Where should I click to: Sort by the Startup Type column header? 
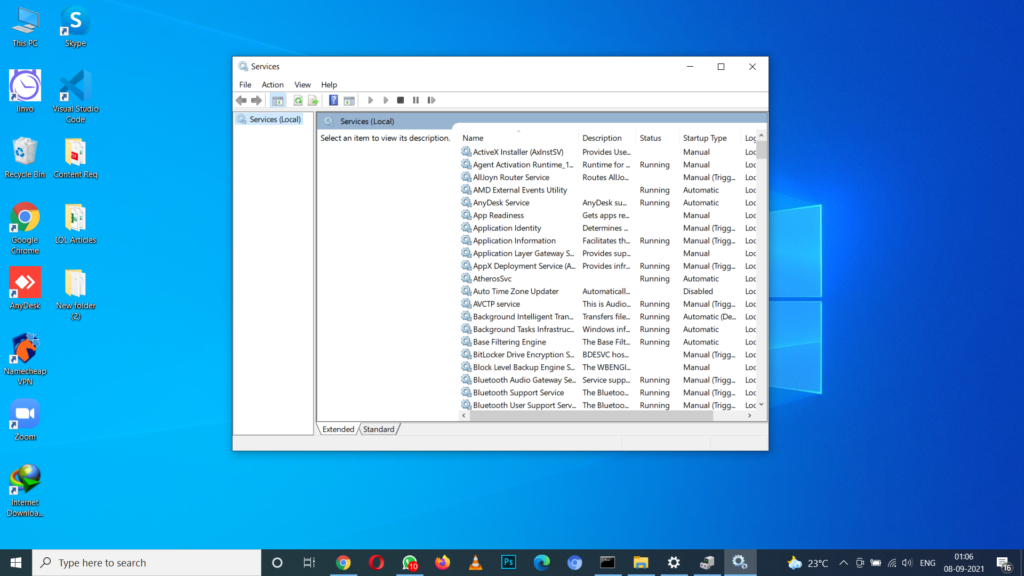click(x=706, y=137)
